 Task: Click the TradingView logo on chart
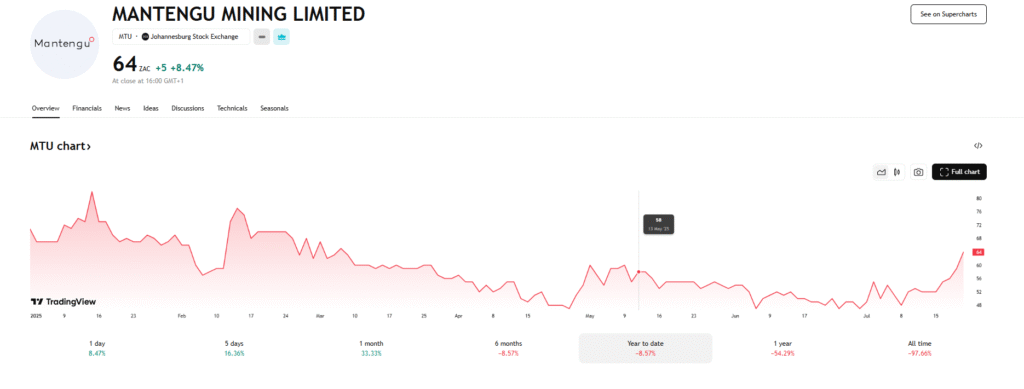pyautogui.click(x=63, y=302)
